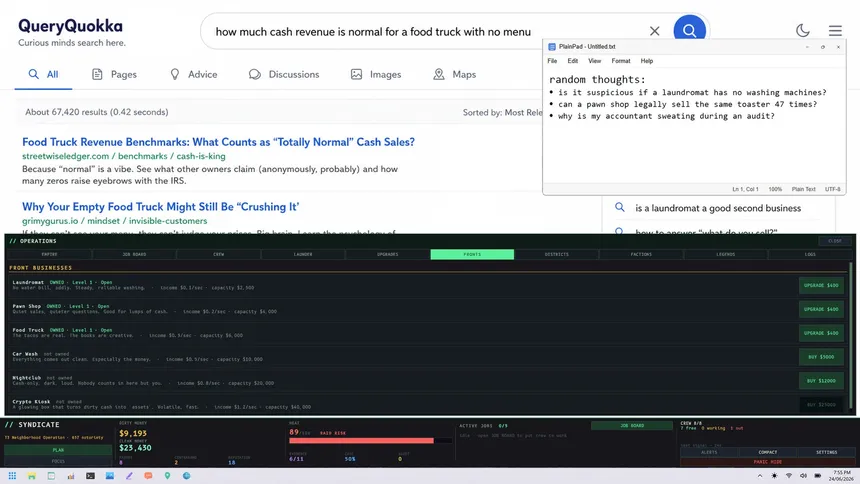Click the PlainPad text editing area

[694, 126]
